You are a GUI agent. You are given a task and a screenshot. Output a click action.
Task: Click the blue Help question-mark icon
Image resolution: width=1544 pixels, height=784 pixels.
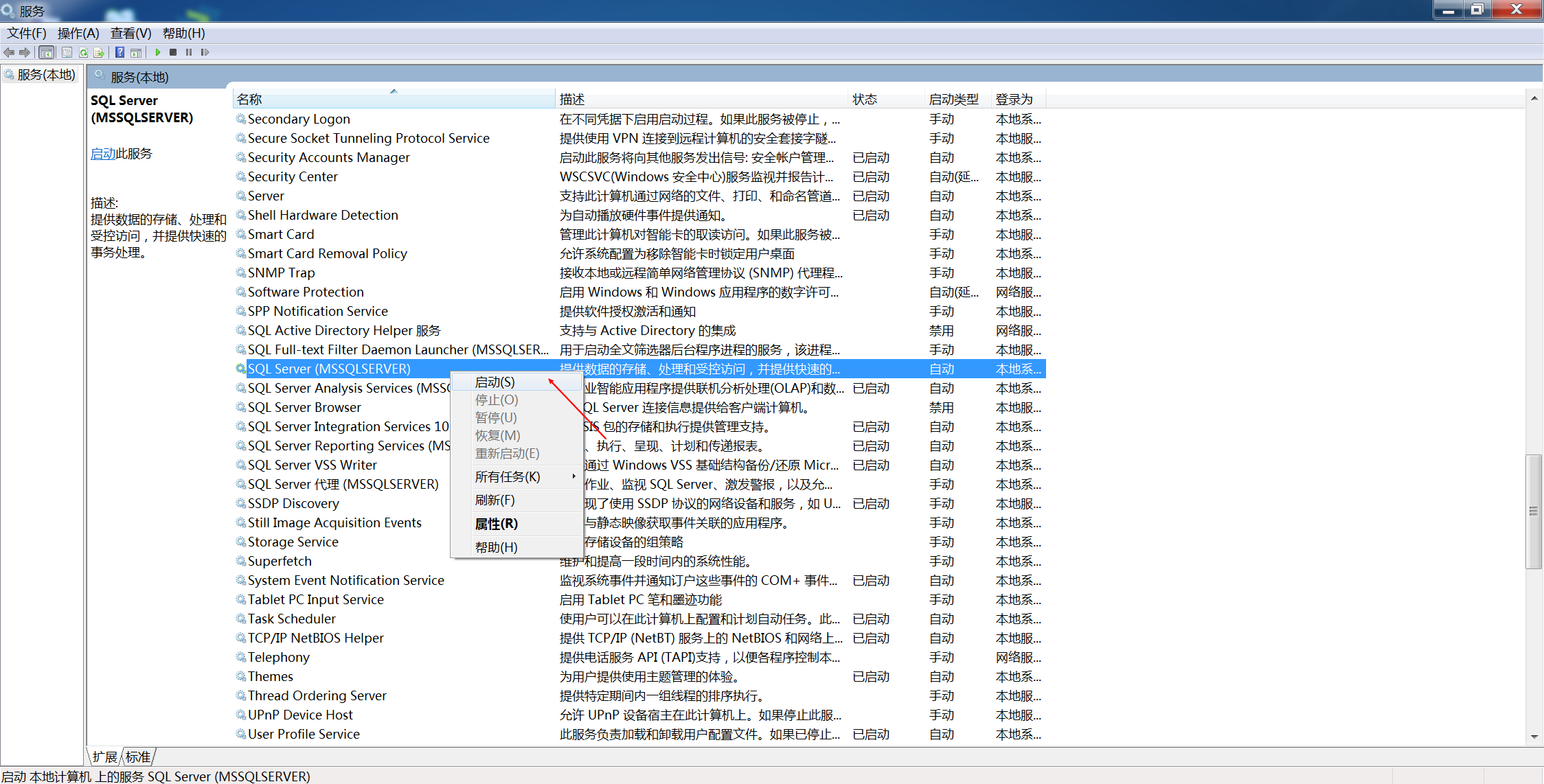pos(120,52)
